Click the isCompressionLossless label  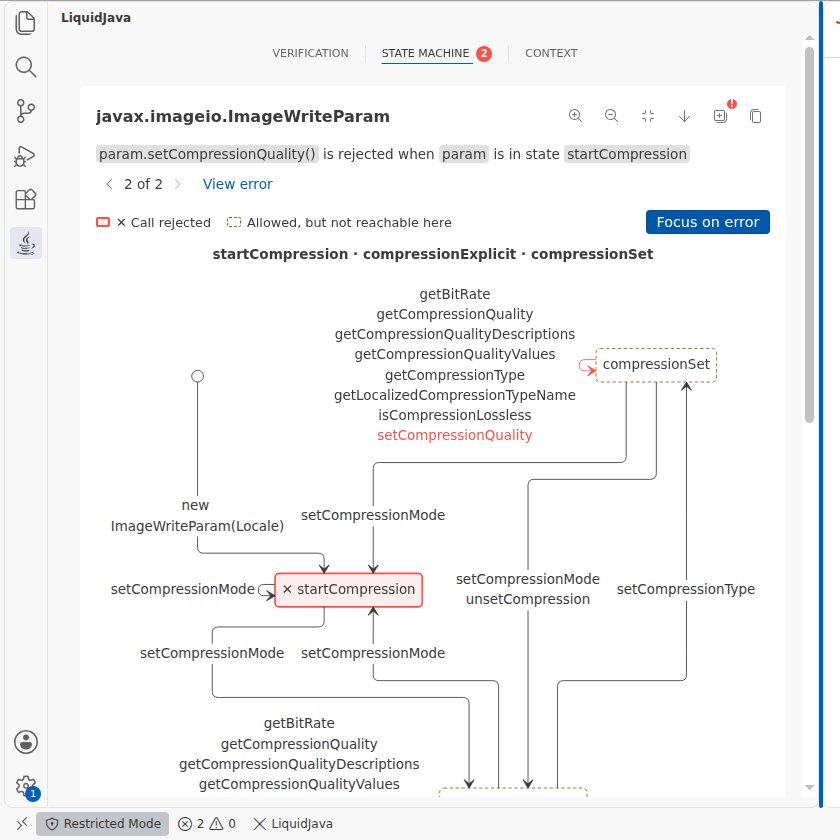point(454,415)
